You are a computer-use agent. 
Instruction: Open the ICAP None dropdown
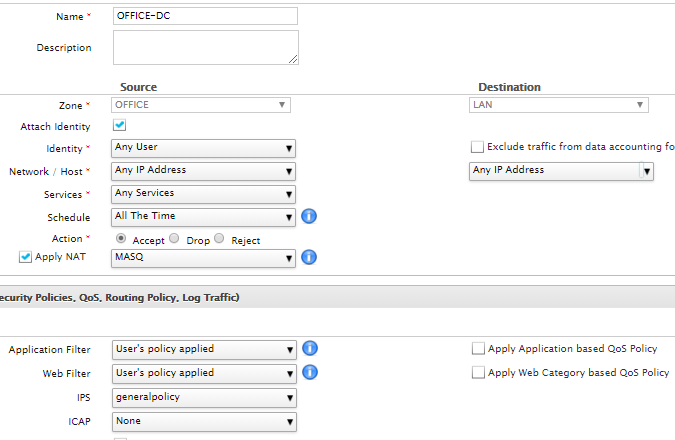coord(204,422)
